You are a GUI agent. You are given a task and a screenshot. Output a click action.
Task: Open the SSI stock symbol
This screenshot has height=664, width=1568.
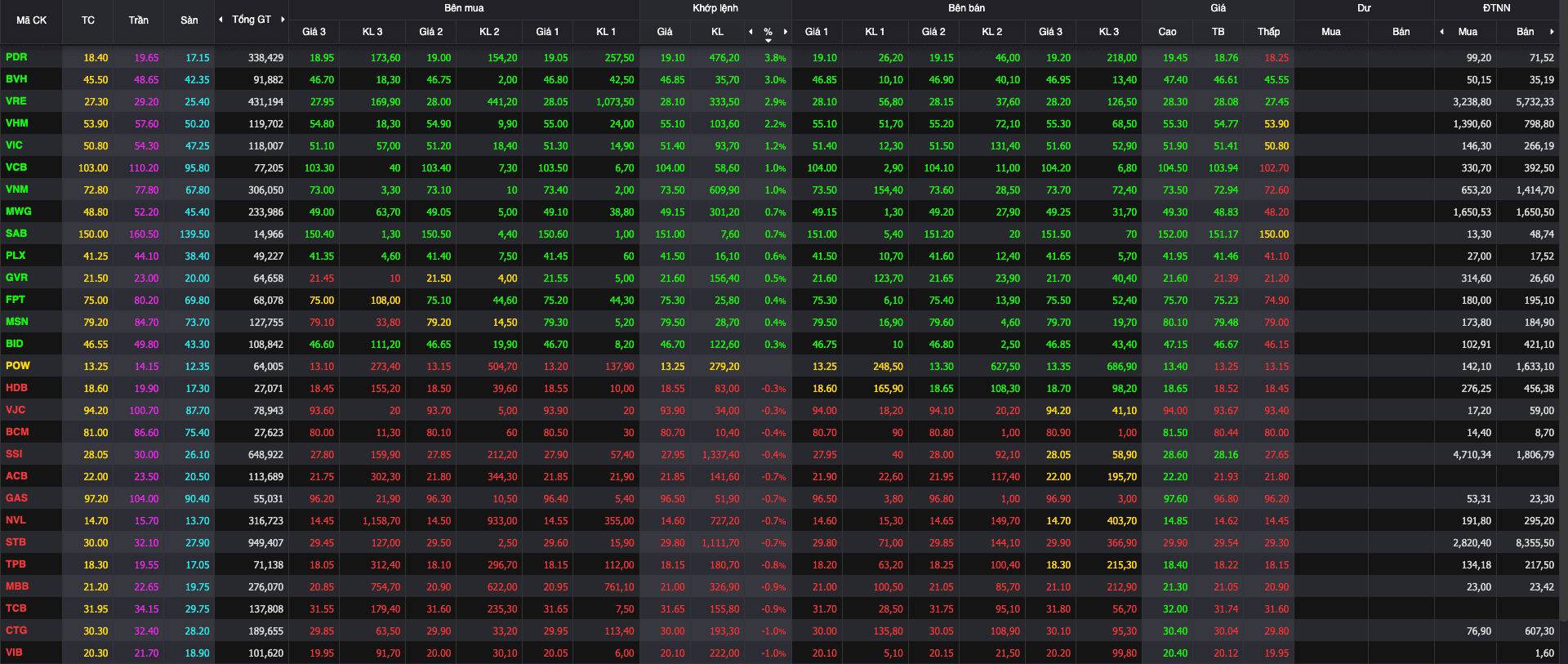tap(14, 454)
